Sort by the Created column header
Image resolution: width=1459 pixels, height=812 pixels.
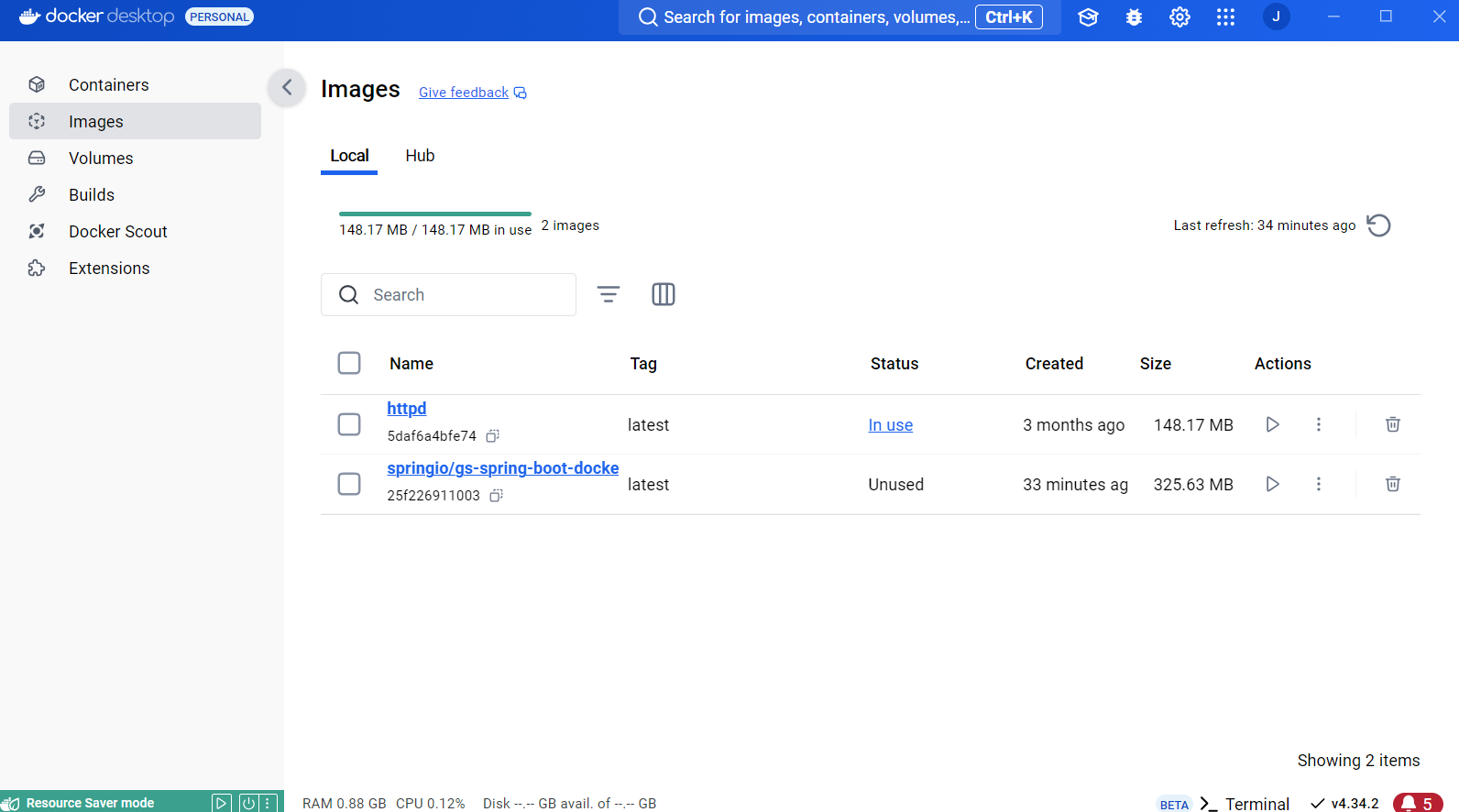coord(1054,364)
